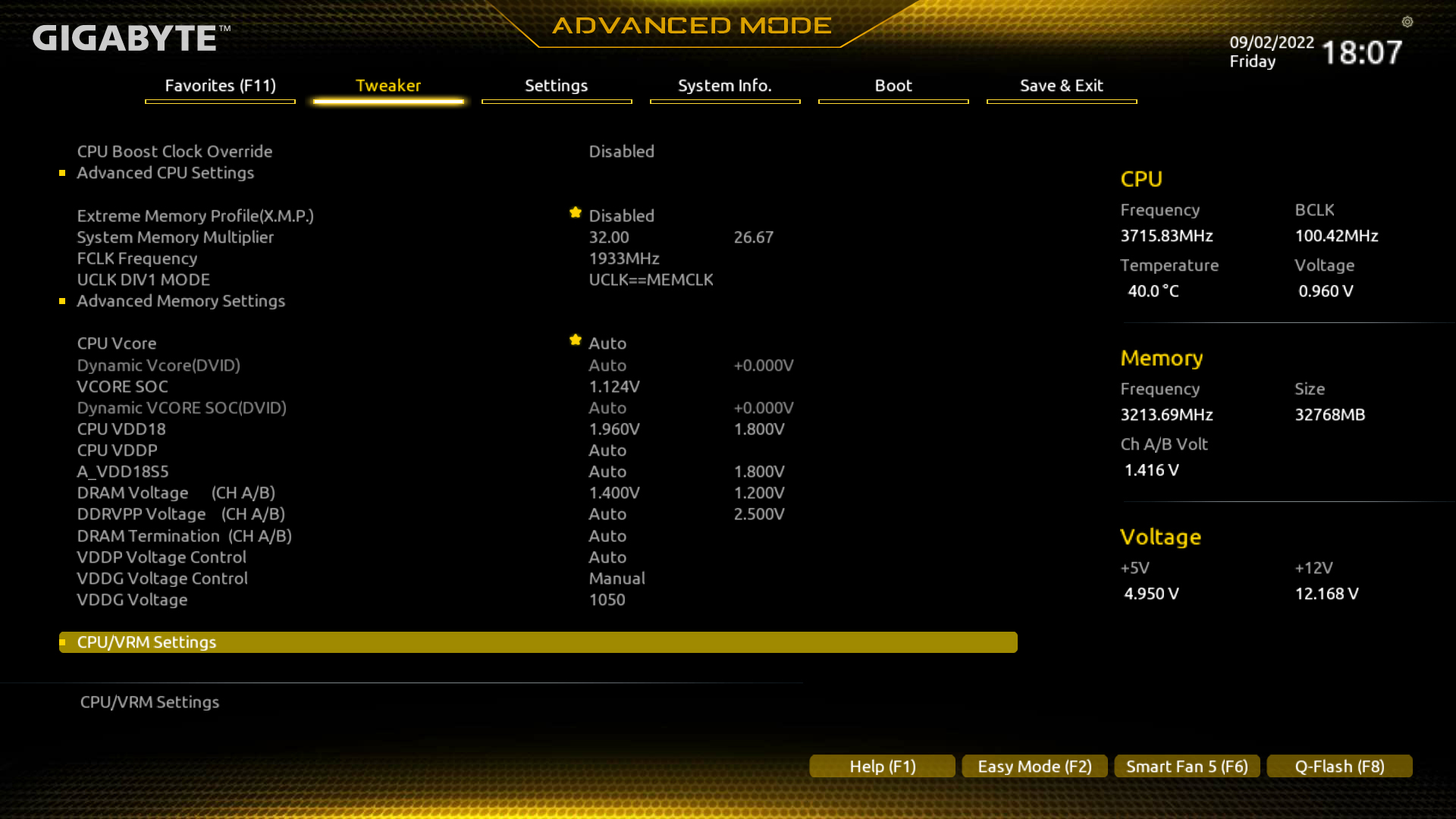Viewport: 1456px width, 819px height.
Task: Open Smart Fan 5 (F6)
Action: pyautogui.click(x=1187, y=766)
